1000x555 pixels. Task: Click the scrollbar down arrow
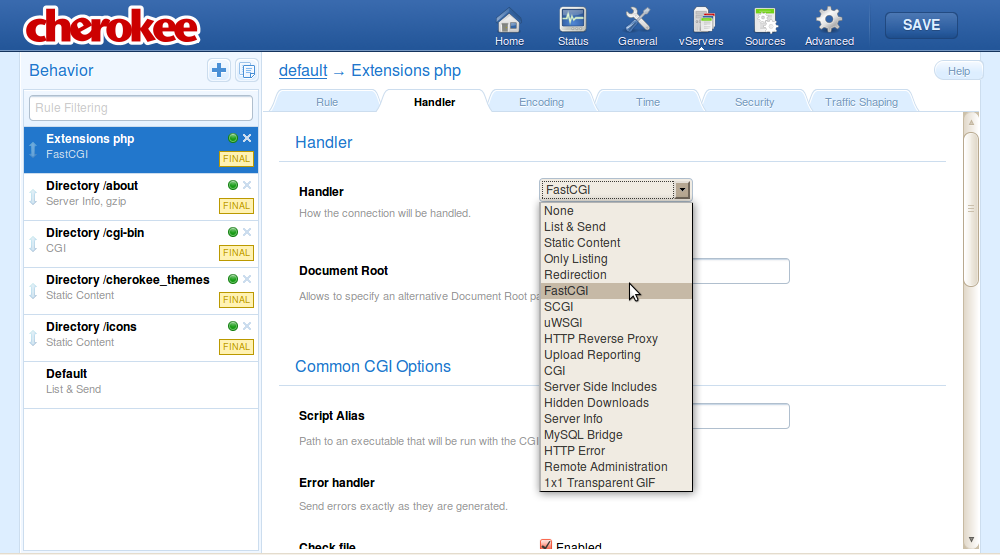[x=971, y=540]
